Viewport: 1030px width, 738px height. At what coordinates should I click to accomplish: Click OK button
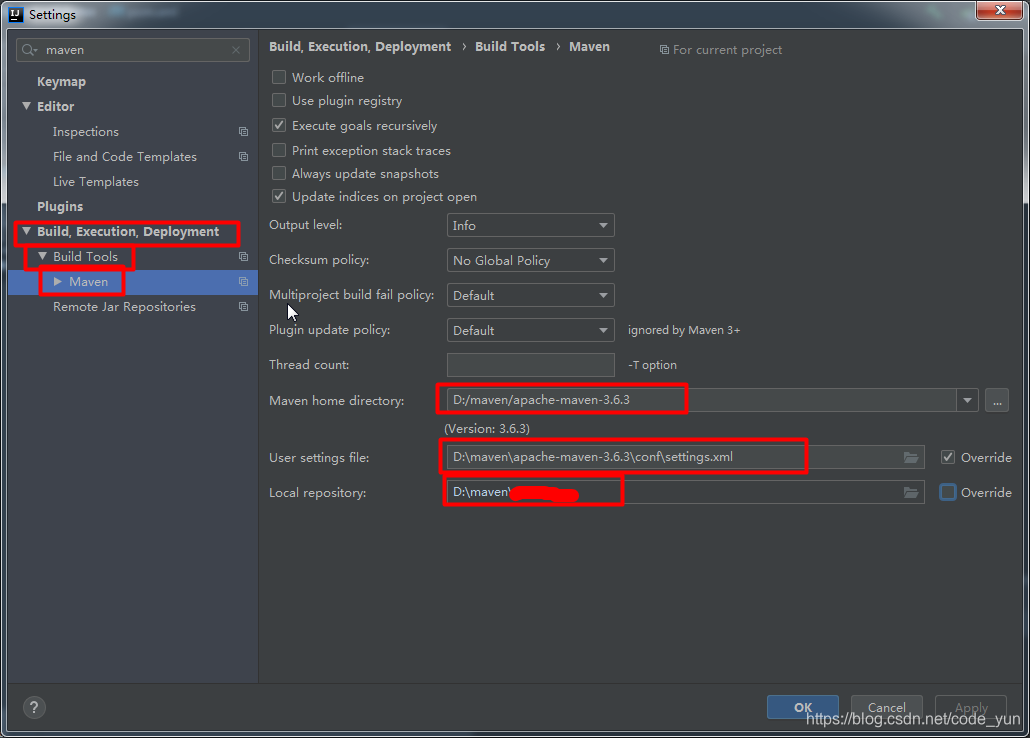[803, 707]
